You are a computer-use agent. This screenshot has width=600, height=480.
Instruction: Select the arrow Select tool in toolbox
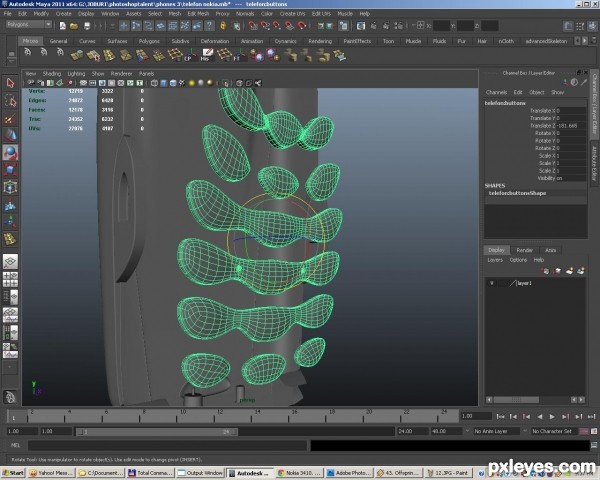coord(10,83)
